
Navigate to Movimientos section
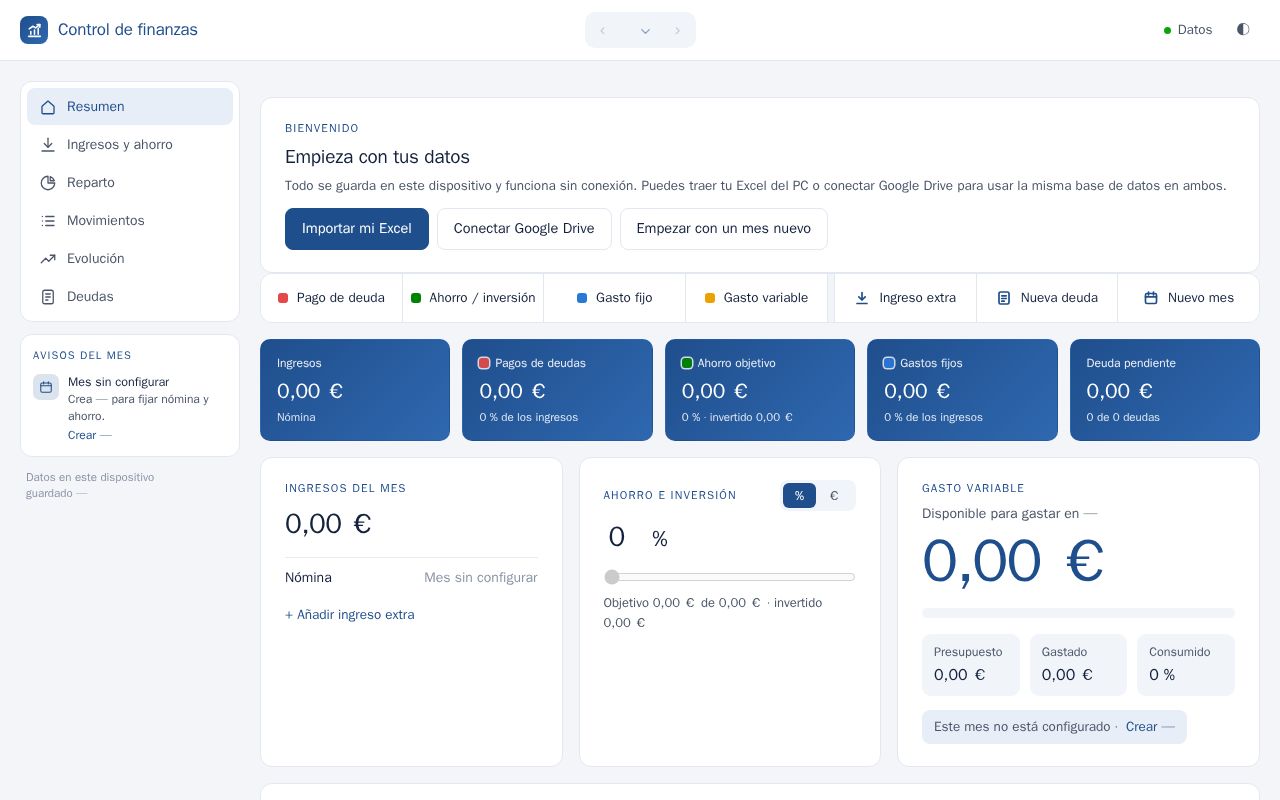pos(130,221)
